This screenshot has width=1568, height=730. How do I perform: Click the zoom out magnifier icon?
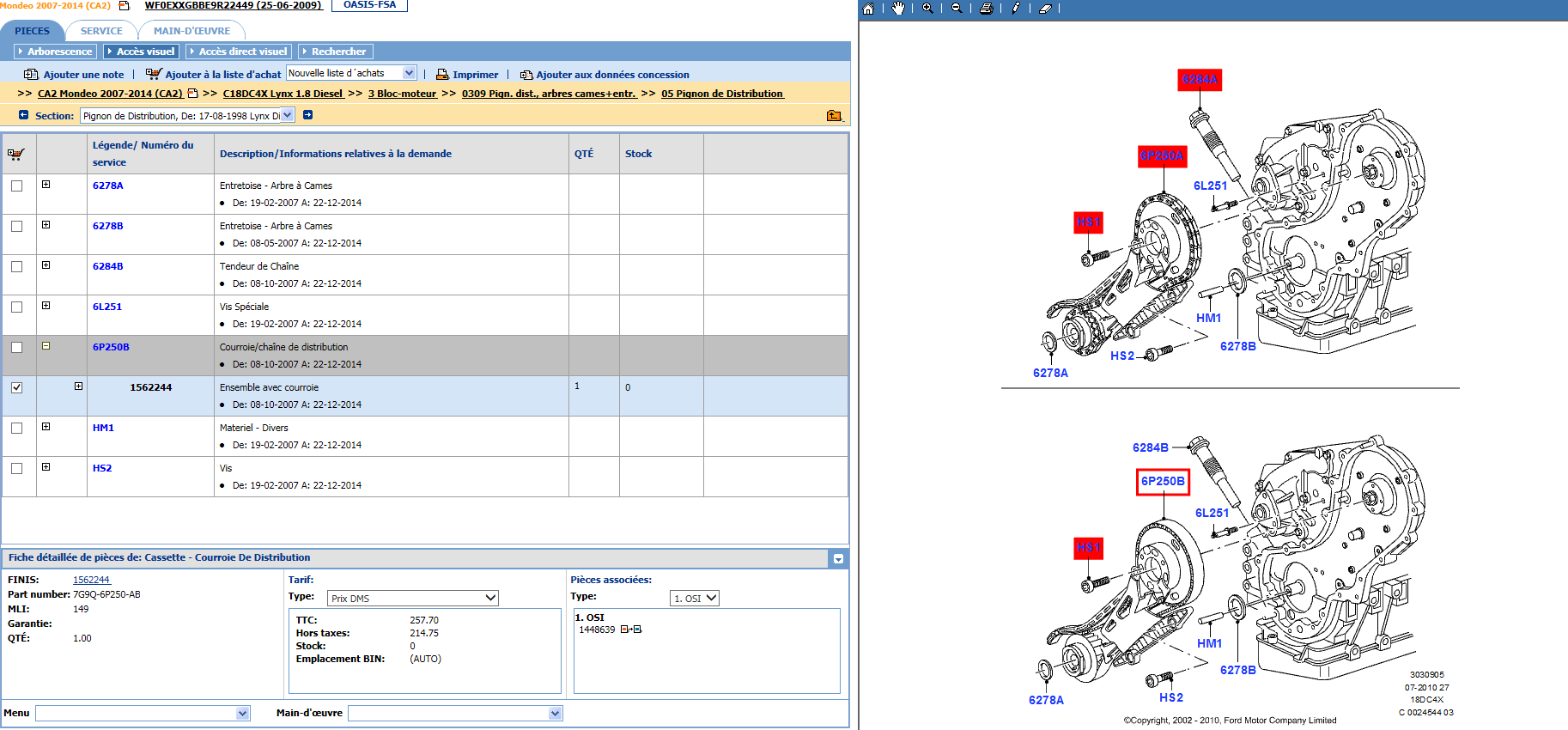coord(957,9)
